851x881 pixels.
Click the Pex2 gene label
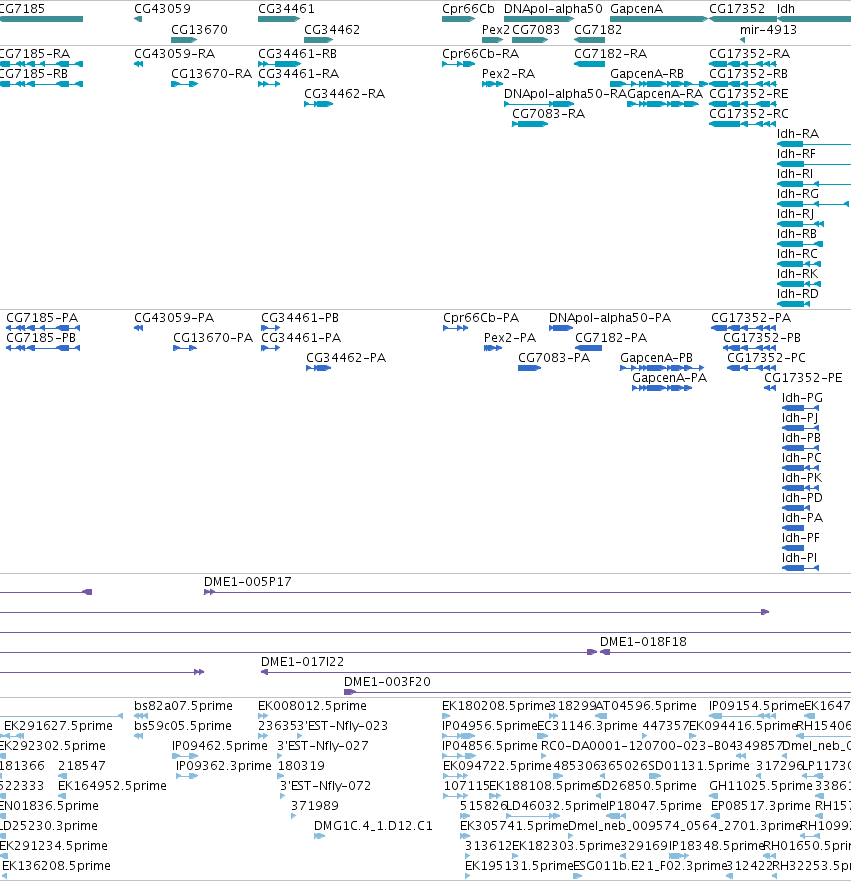point(495,30)
